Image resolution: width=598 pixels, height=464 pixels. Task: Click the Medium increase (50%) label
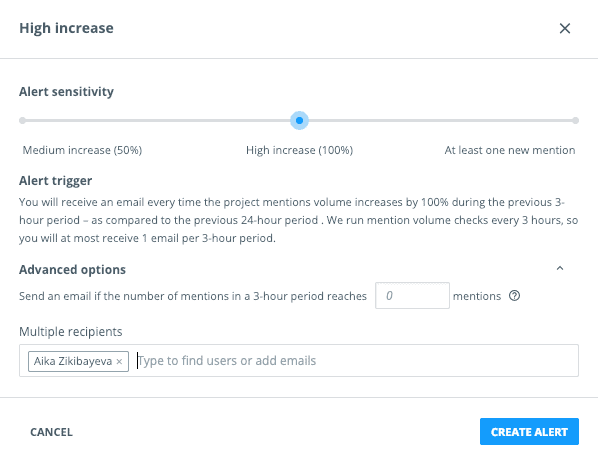click(82, 150)
